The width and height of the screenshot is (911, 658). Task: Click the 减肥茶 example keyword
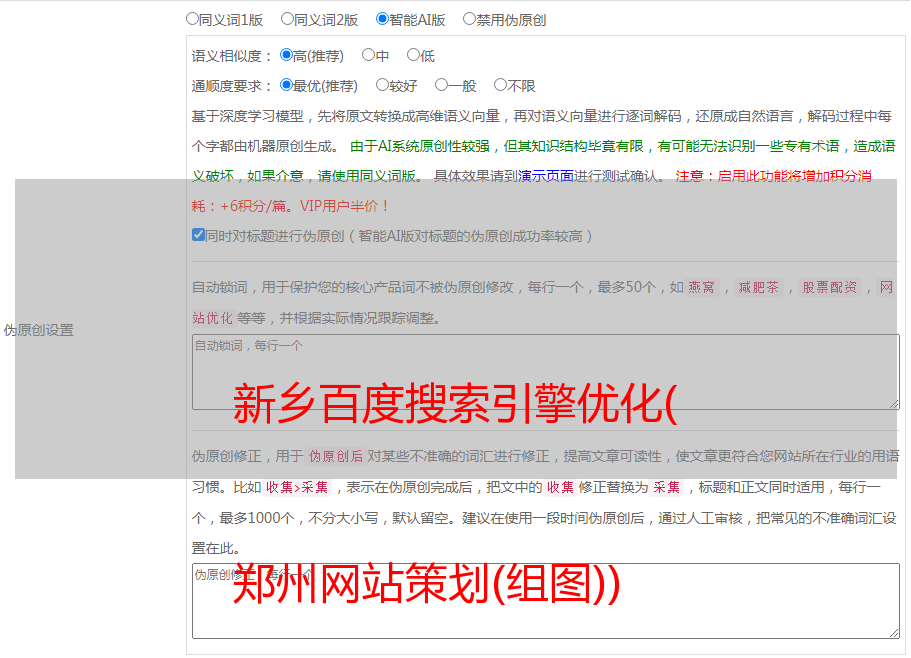coord(758,287)
